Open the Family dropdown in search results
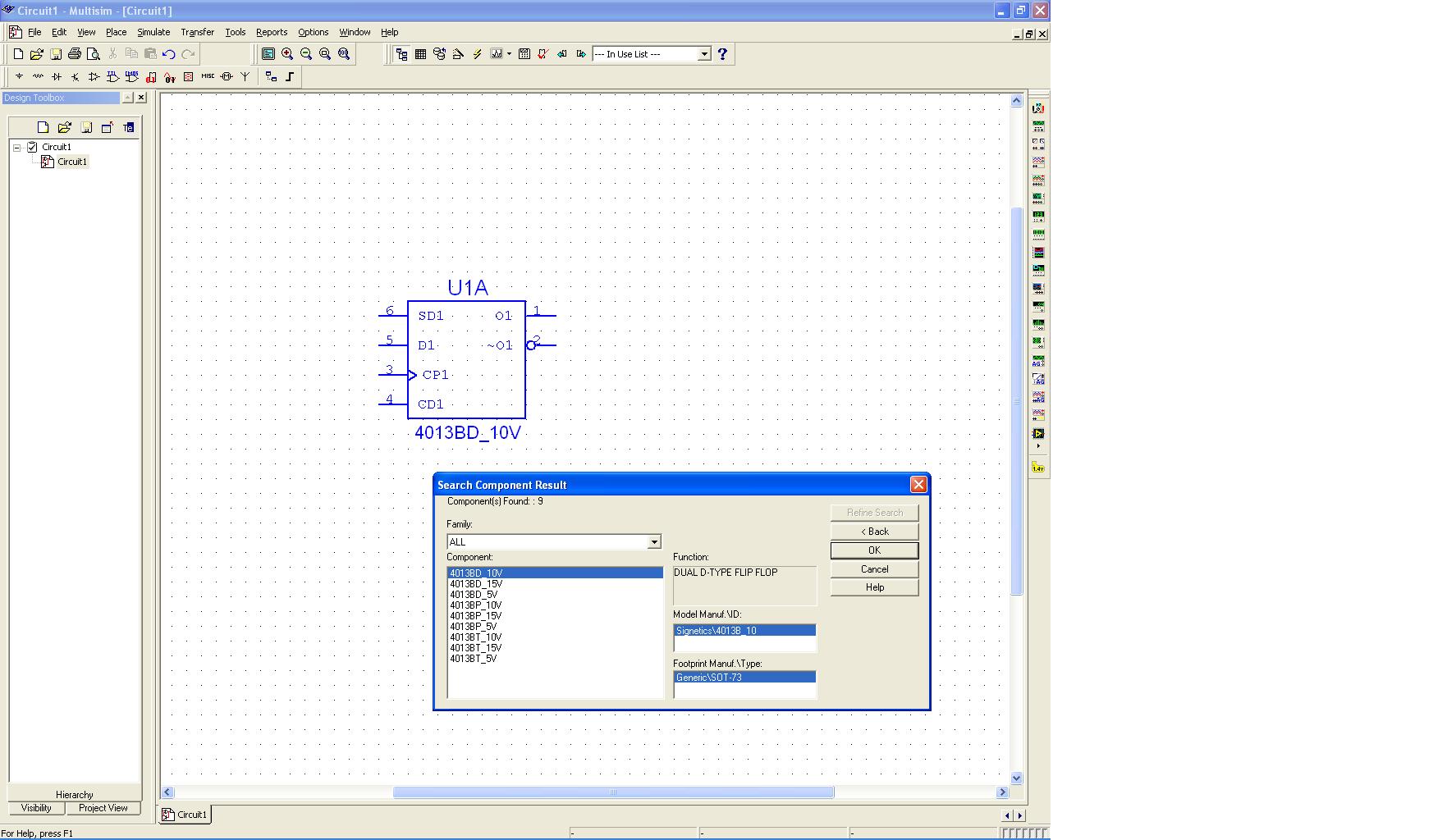Screen dimensions: 1456x840 [654, 542]
